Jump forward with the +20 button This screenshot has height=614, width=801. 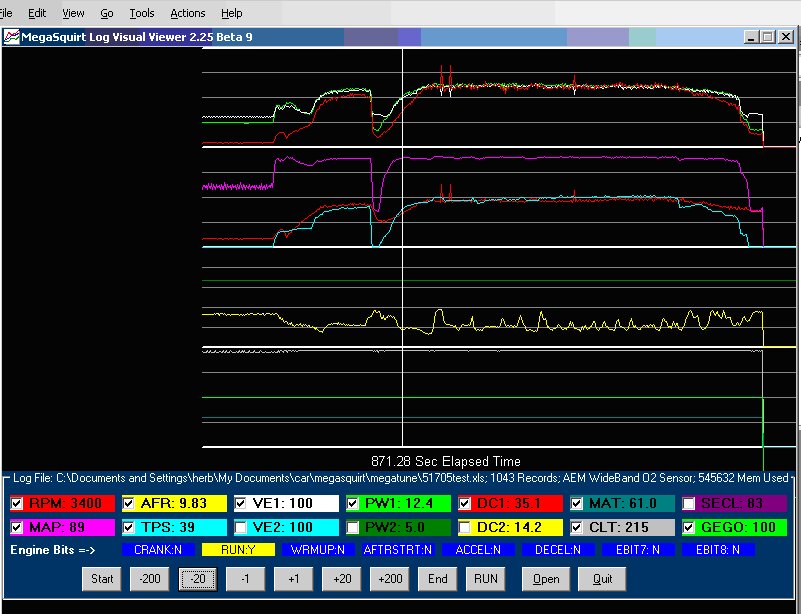click(342, 579)
